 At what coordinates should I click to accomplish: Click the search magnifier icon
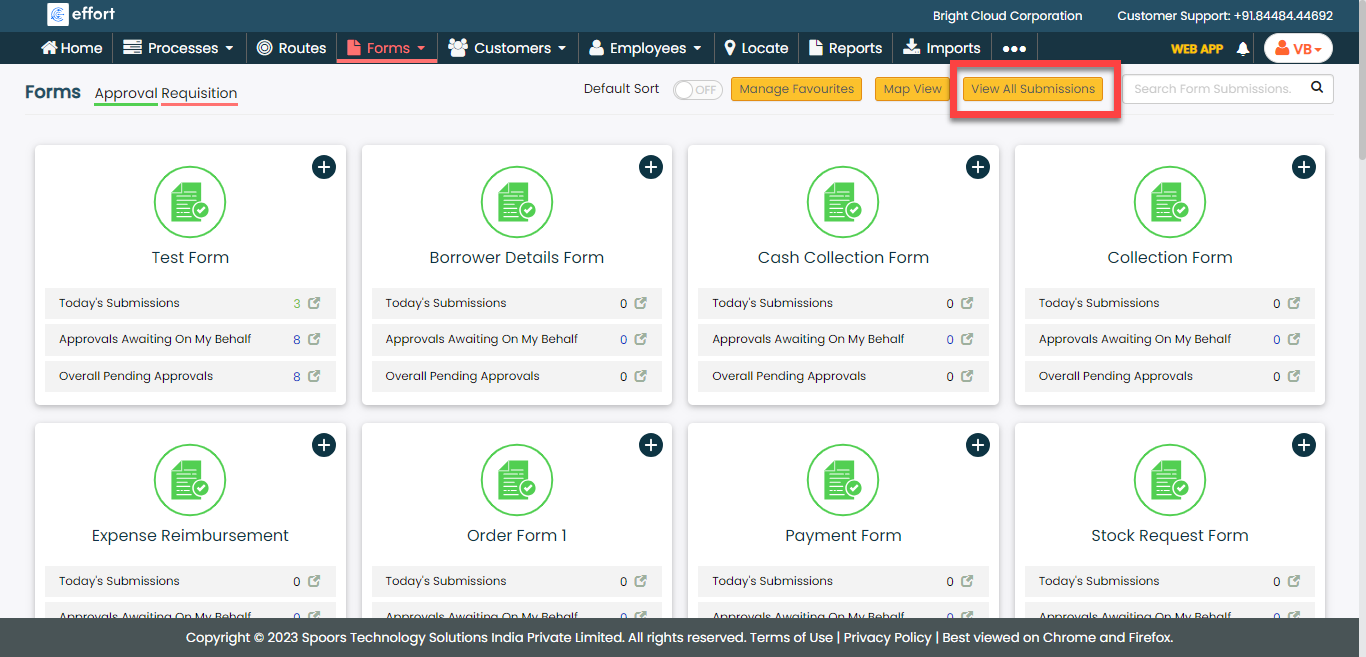pyautogui.click(x=1317, y=88)
